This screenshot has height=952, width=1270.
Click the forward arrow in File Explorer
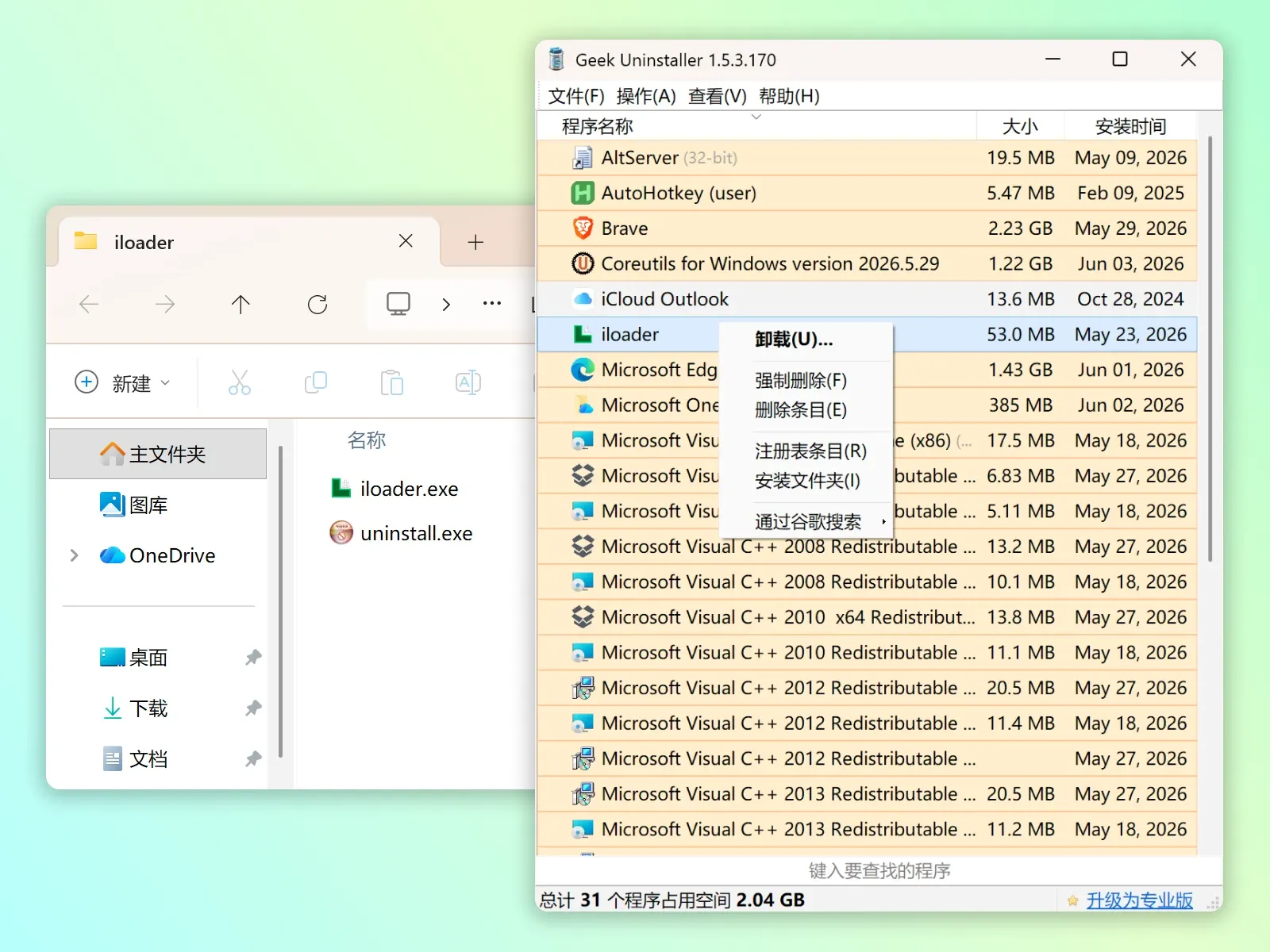click(x=165, y=304)
